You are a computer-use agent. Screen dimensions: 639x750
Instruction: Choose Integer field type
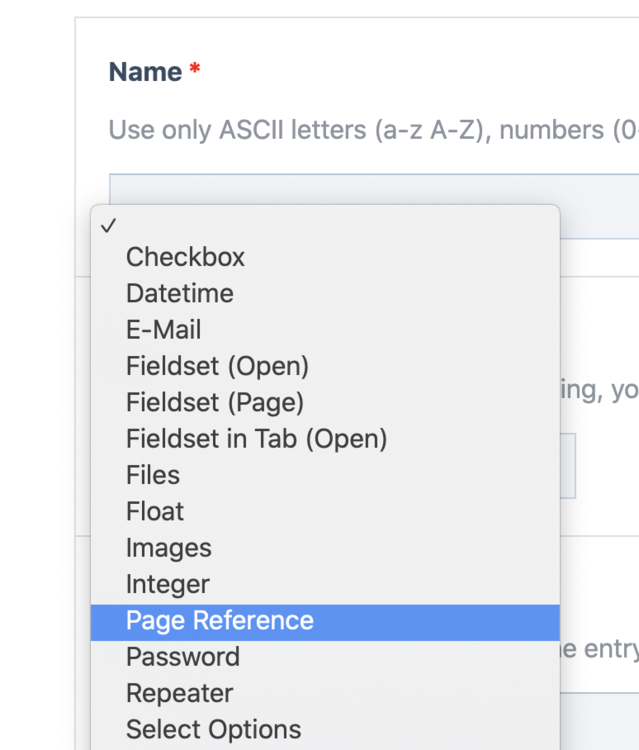[x=167, y=584]
